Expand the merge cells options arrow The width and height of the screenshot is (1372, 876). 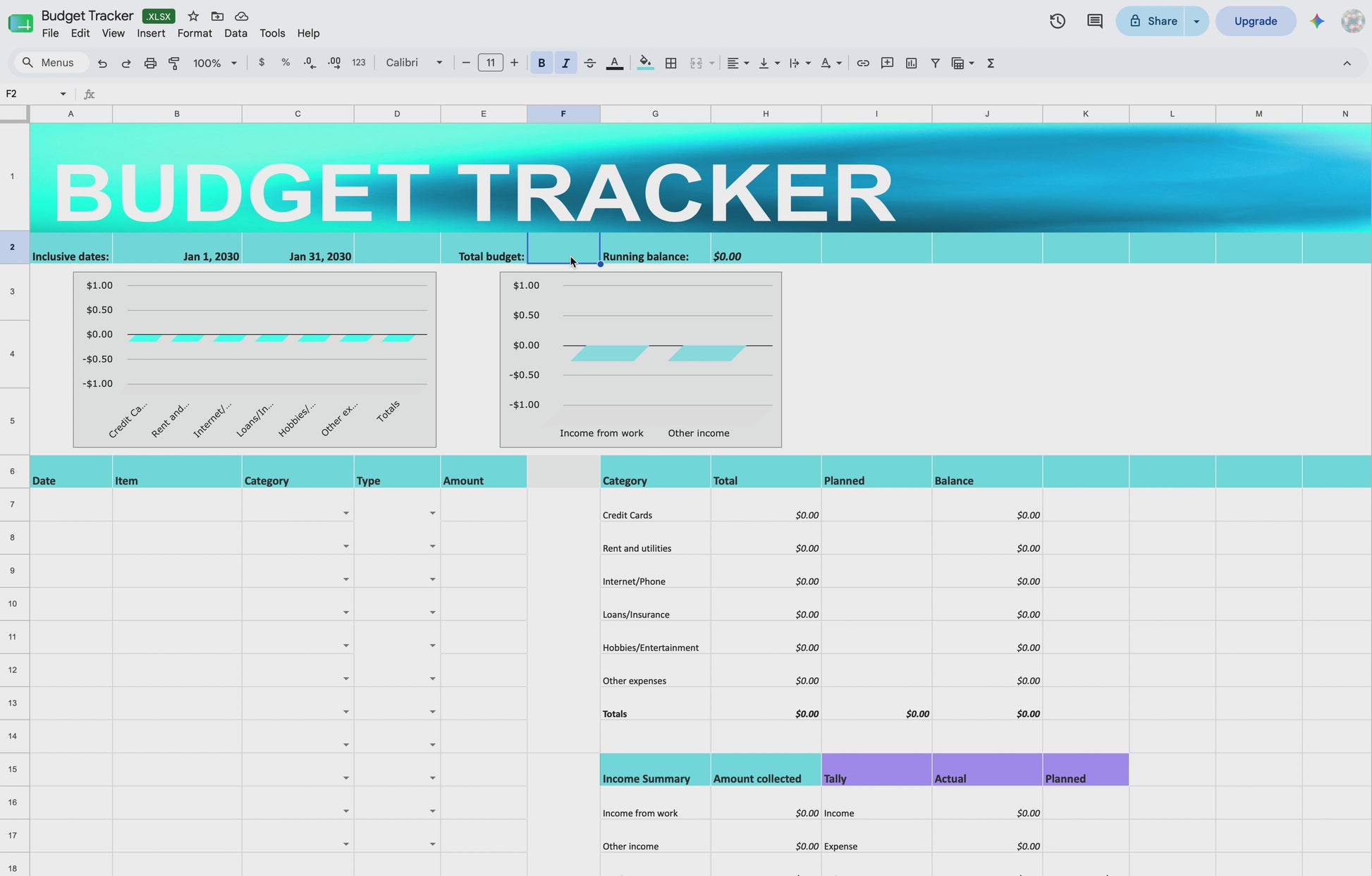(712, 63)
